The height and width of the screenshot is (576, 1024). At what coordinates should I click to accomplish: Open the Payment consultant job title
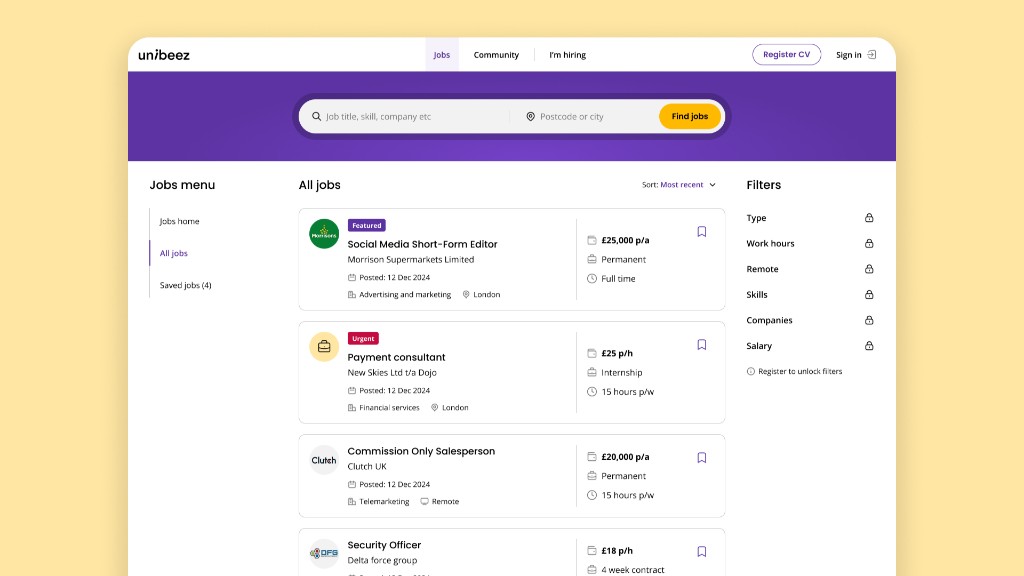[x=396, y=357]
